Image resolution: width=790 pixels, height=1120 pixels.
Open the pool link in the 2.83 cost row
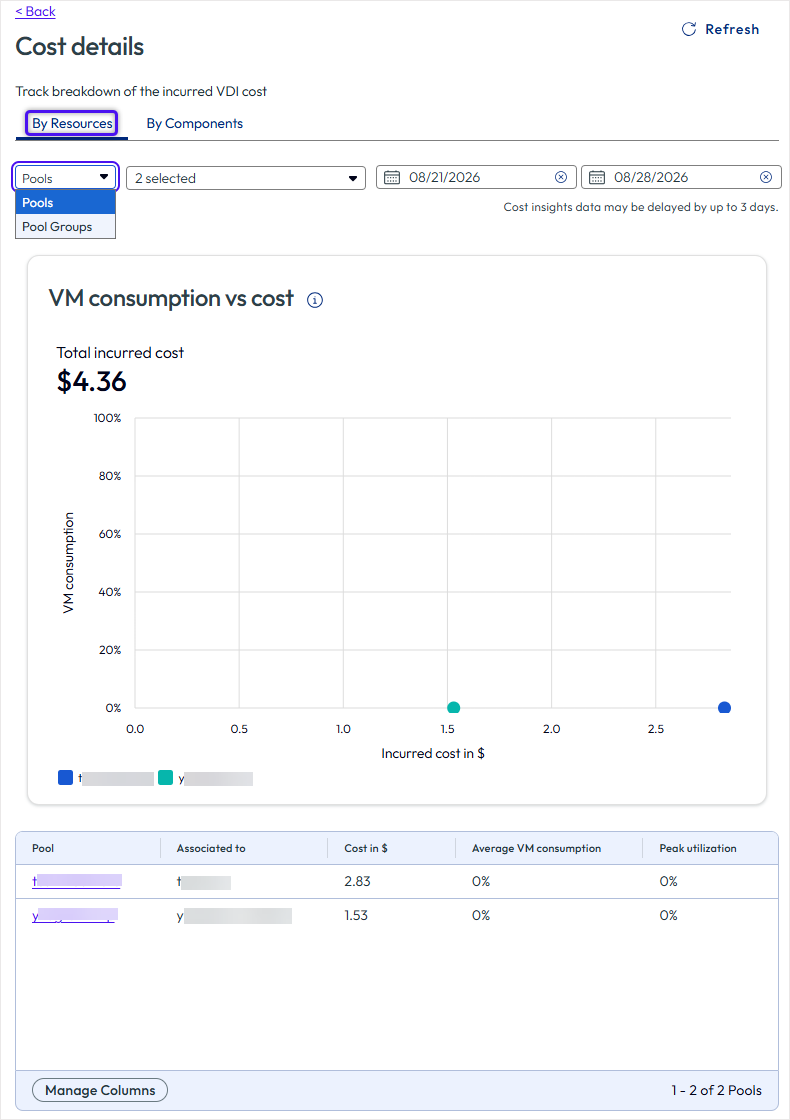[76, 881]
